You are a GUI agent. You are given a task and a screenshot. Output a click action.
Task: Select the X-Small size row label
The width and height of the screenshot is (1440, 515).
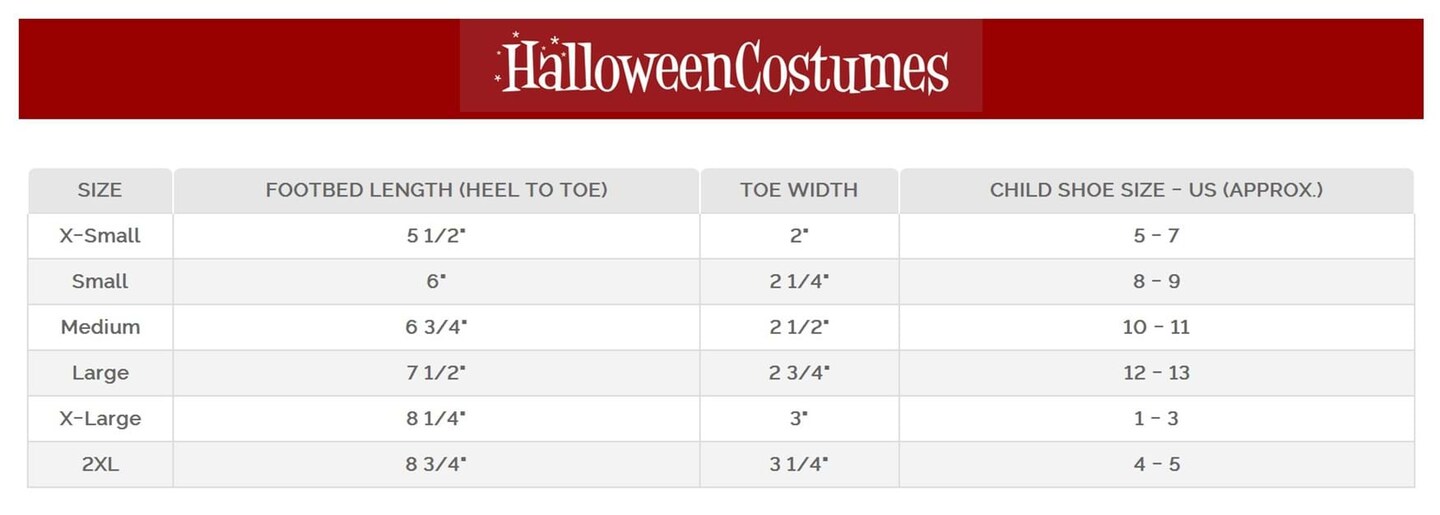100,236
